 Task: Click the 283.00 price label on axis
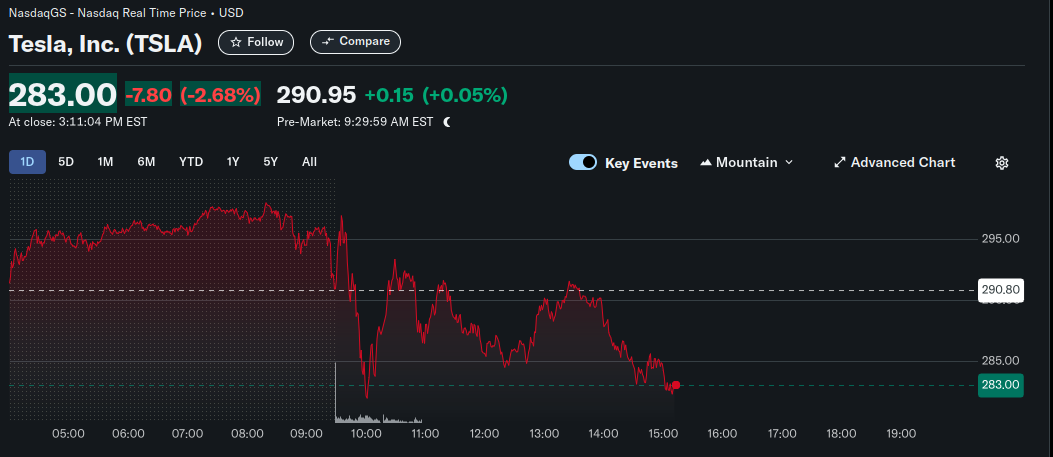point(1001,385)
